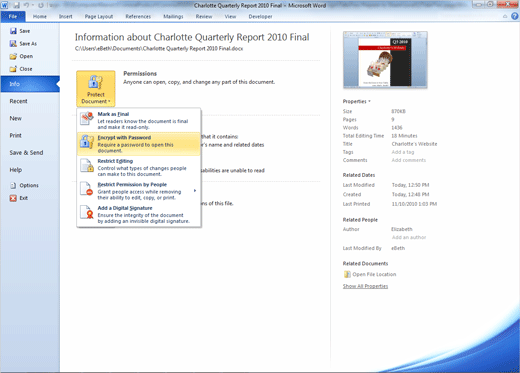Select Info in the backstage menu
Viewport: 520px width, 373px height.
coord(30,84)
